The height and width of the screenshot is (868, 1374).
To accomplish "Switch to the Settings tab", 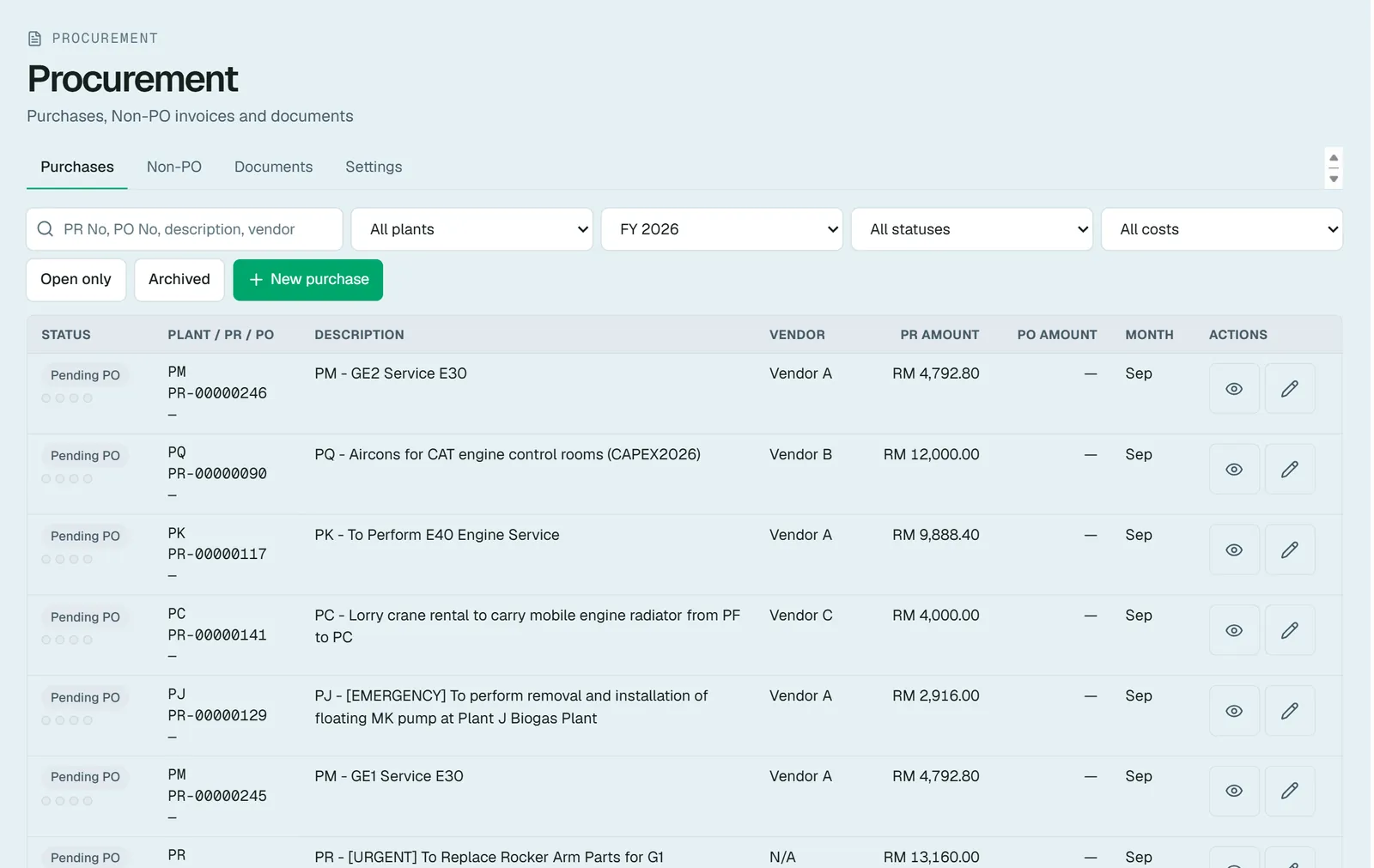I will coord(374,167).
